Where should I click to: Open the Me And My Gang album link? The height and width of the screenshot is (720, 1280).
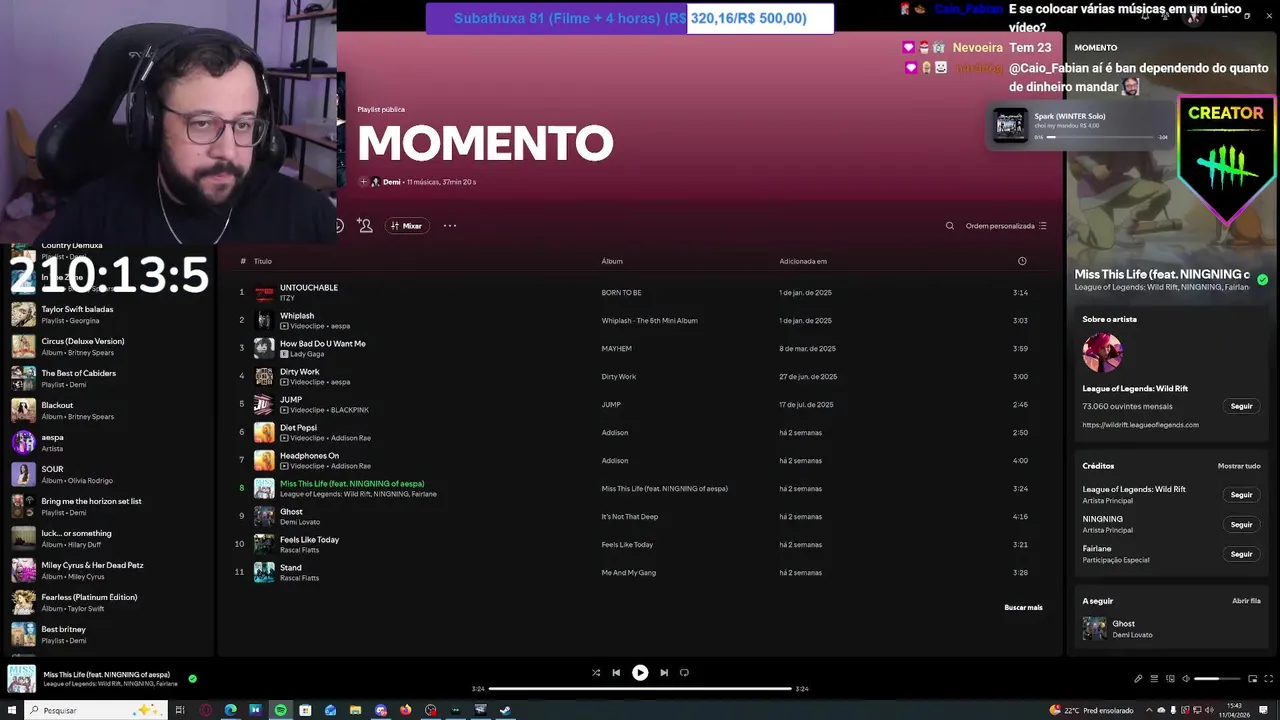click(628, 573)
